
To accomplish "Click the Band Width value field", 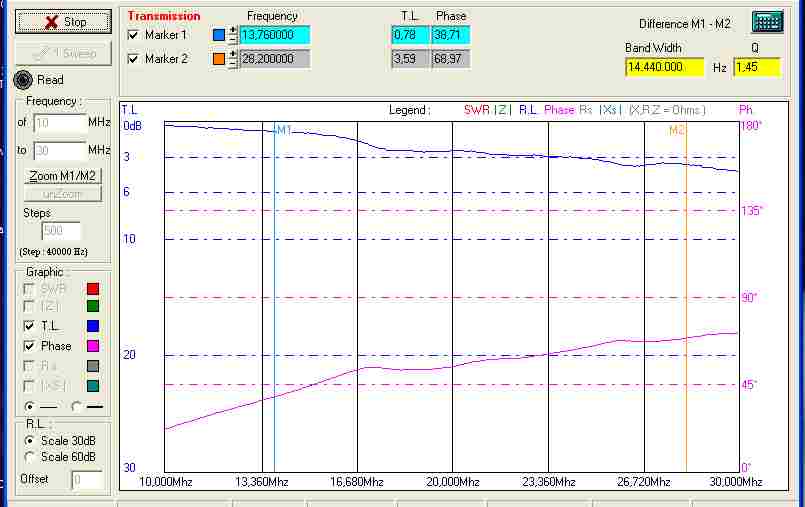I will click(x=665, y=67).
